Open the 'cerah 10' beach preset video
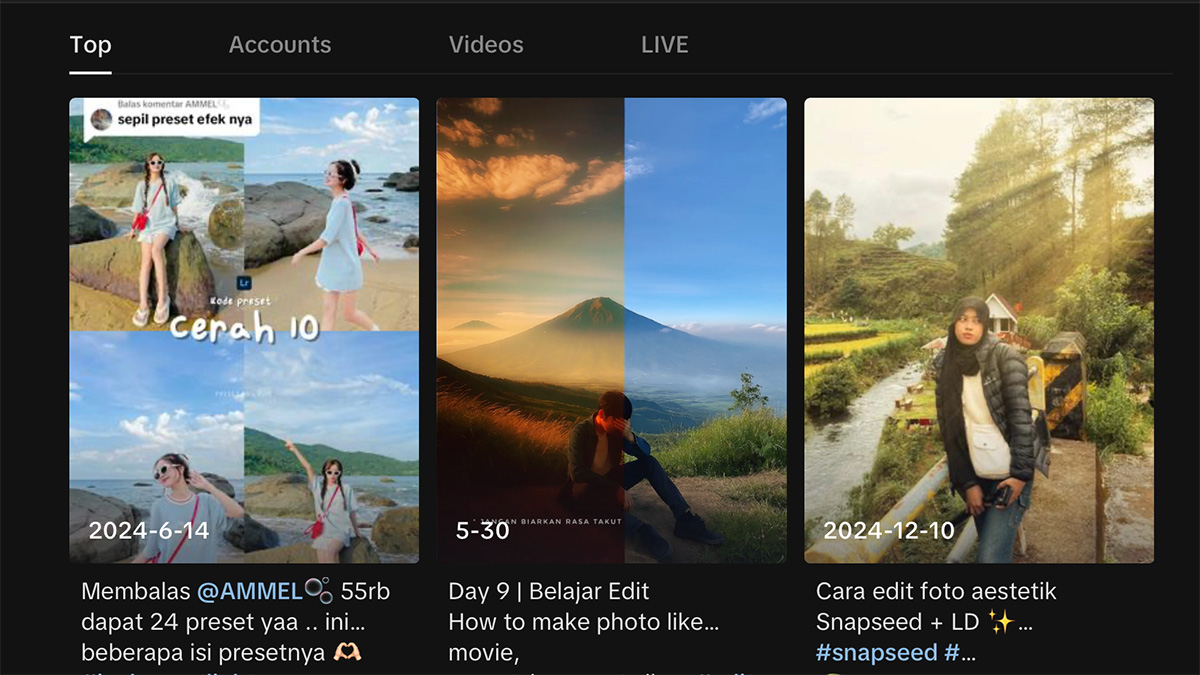Screen dimensions: 1200x675 (244, 400)
